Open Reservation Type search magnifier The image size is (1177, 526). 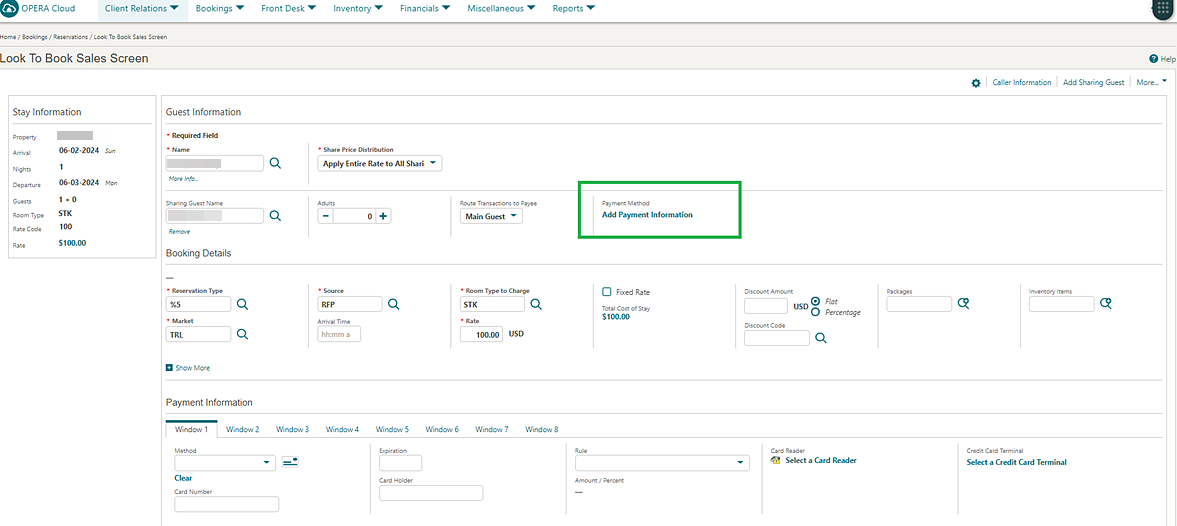pyautogui.click(x=242, y=304)
